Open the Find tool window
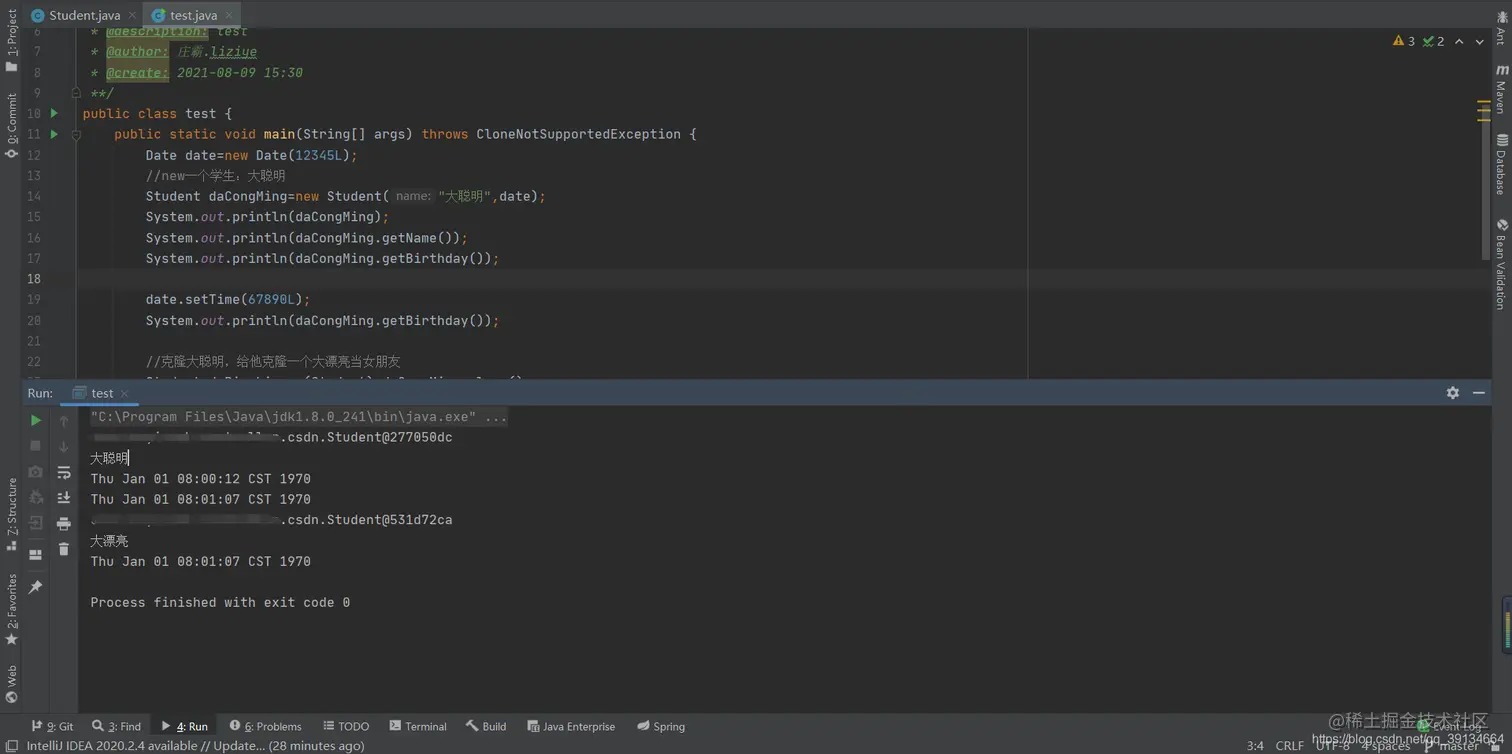 coord(116,726)
